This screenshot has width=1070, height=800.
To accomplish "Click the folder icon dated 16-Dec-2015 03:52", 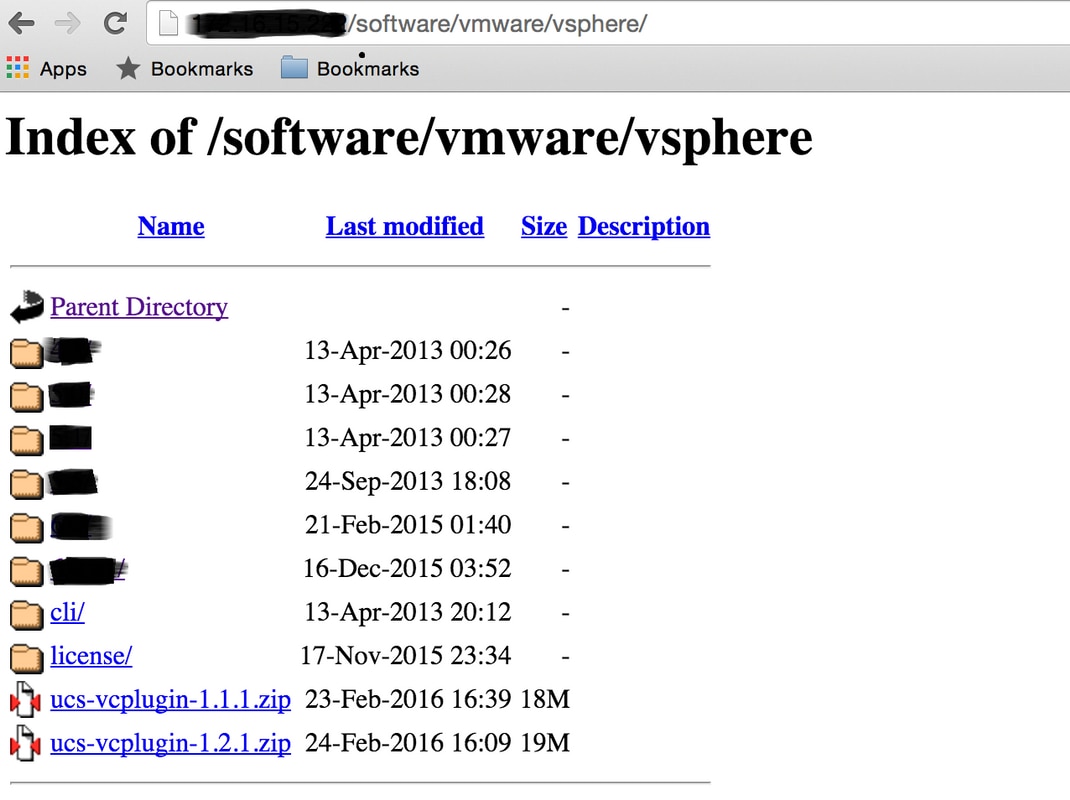I will point(27,571).
